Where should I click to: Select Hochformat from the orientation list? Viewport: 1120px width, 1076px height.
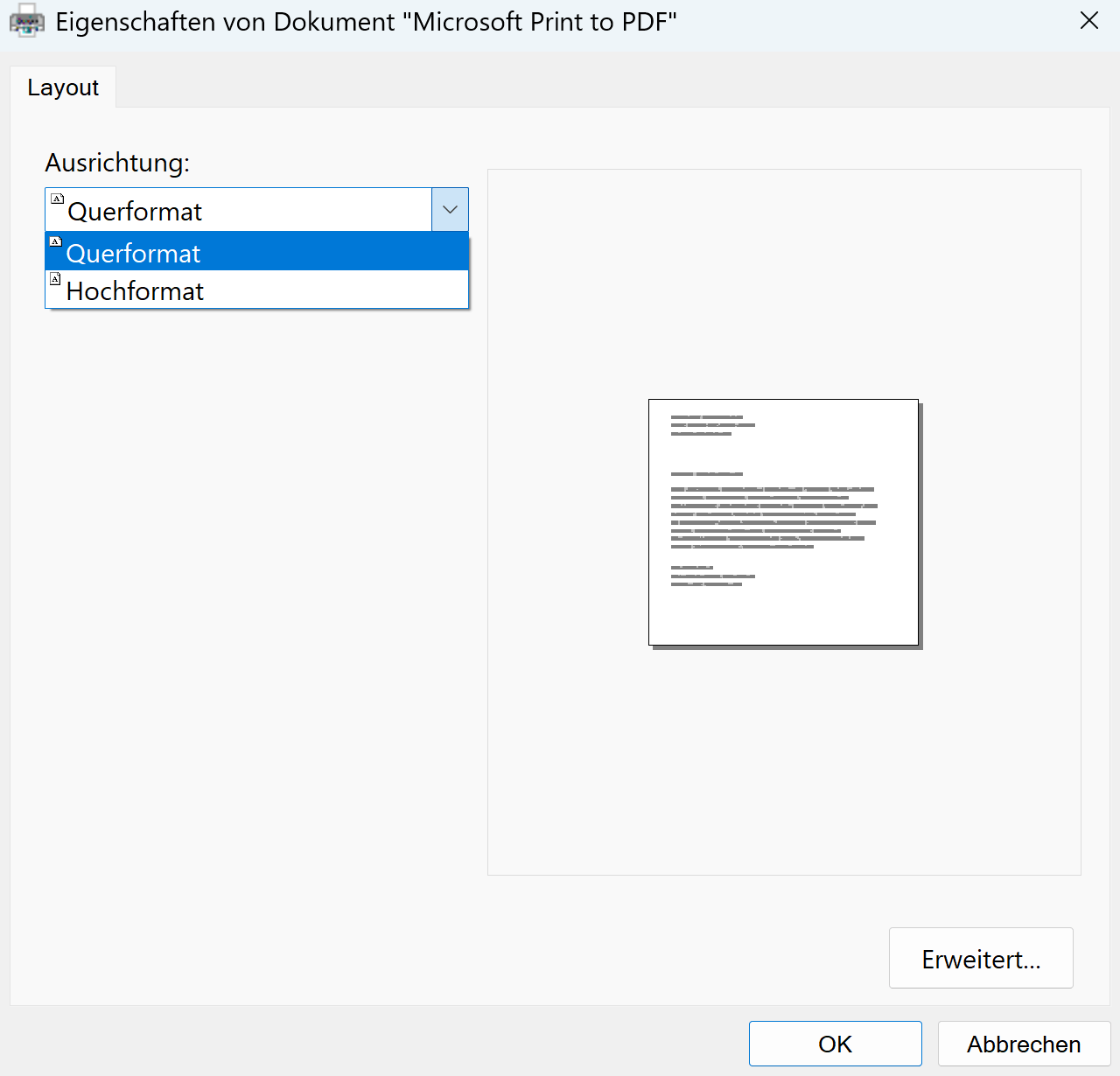tap(135, 290)
